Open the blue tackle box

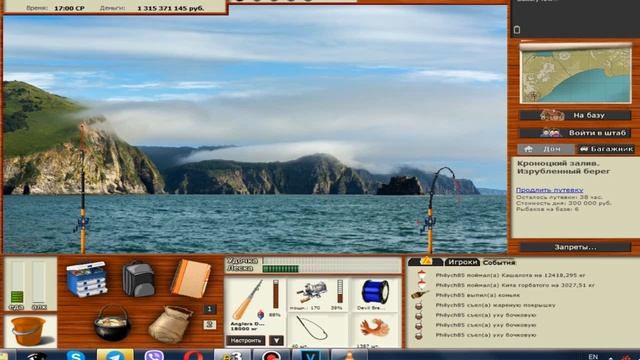(x=87, y=279)
